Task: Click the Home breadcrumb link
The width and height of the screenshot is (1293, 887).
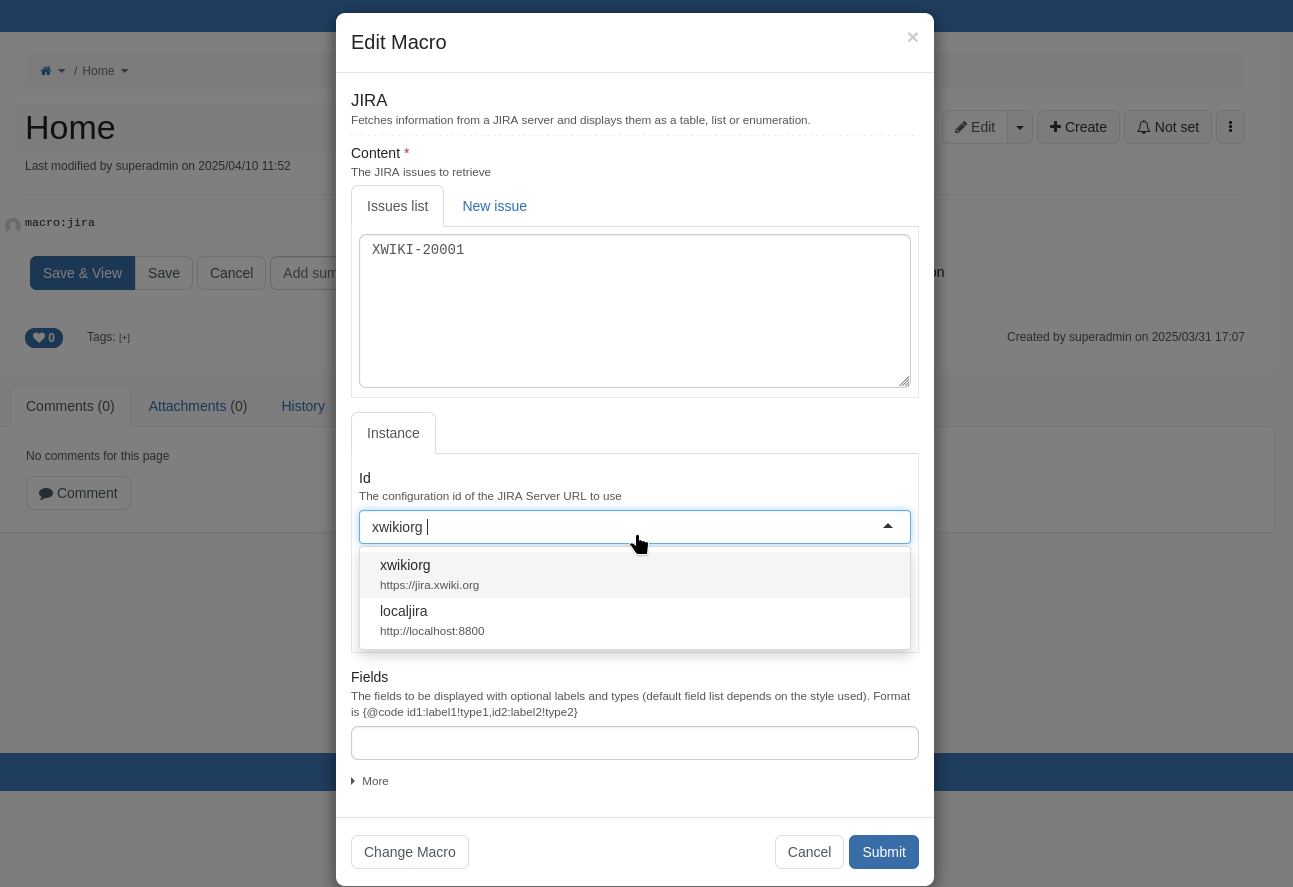Action: (98, 71)
